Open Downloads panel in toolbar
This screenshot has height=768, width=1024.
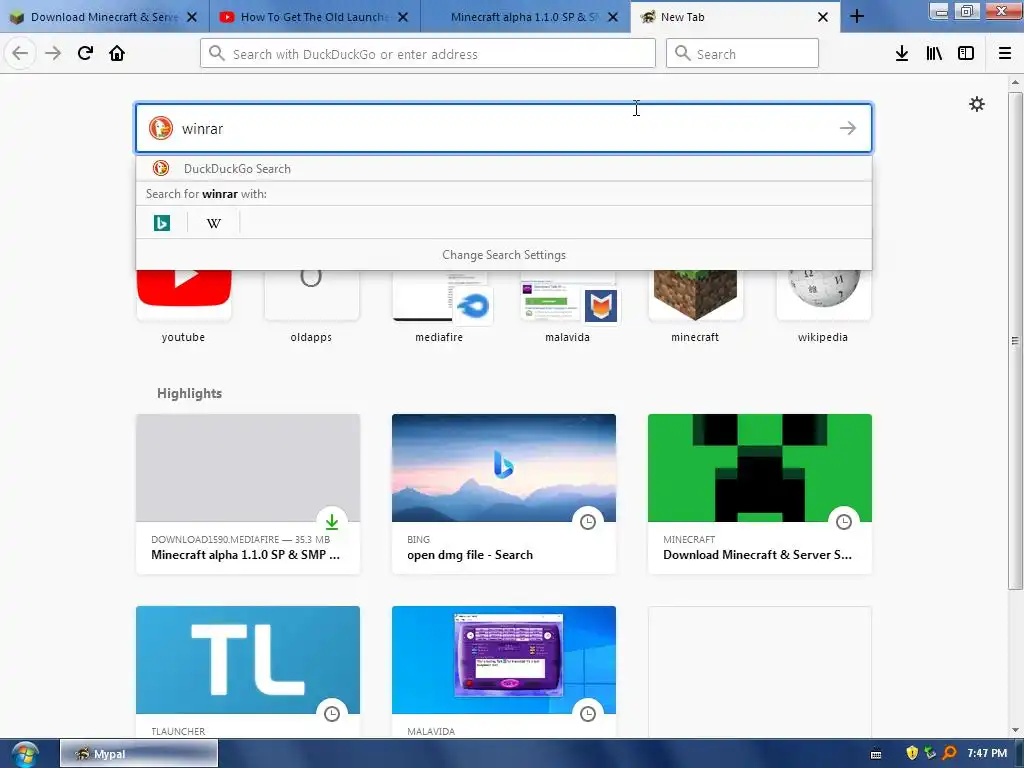coord(902,54)
